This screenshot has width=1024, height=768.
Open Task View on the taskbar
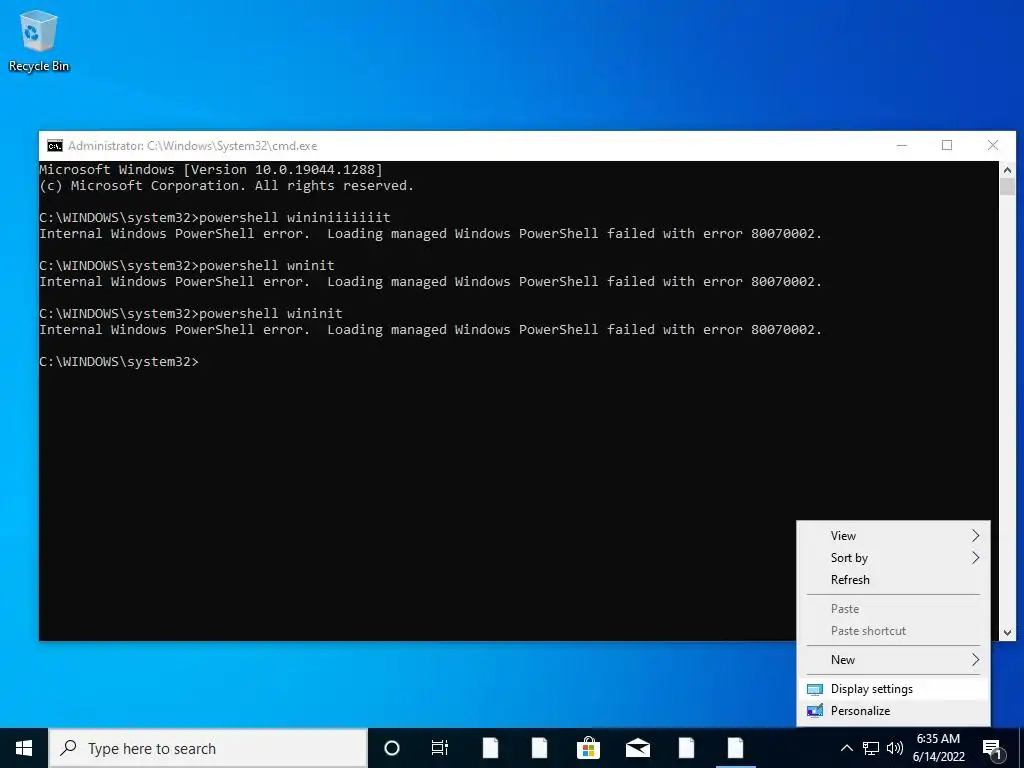(x=440, y=748)
